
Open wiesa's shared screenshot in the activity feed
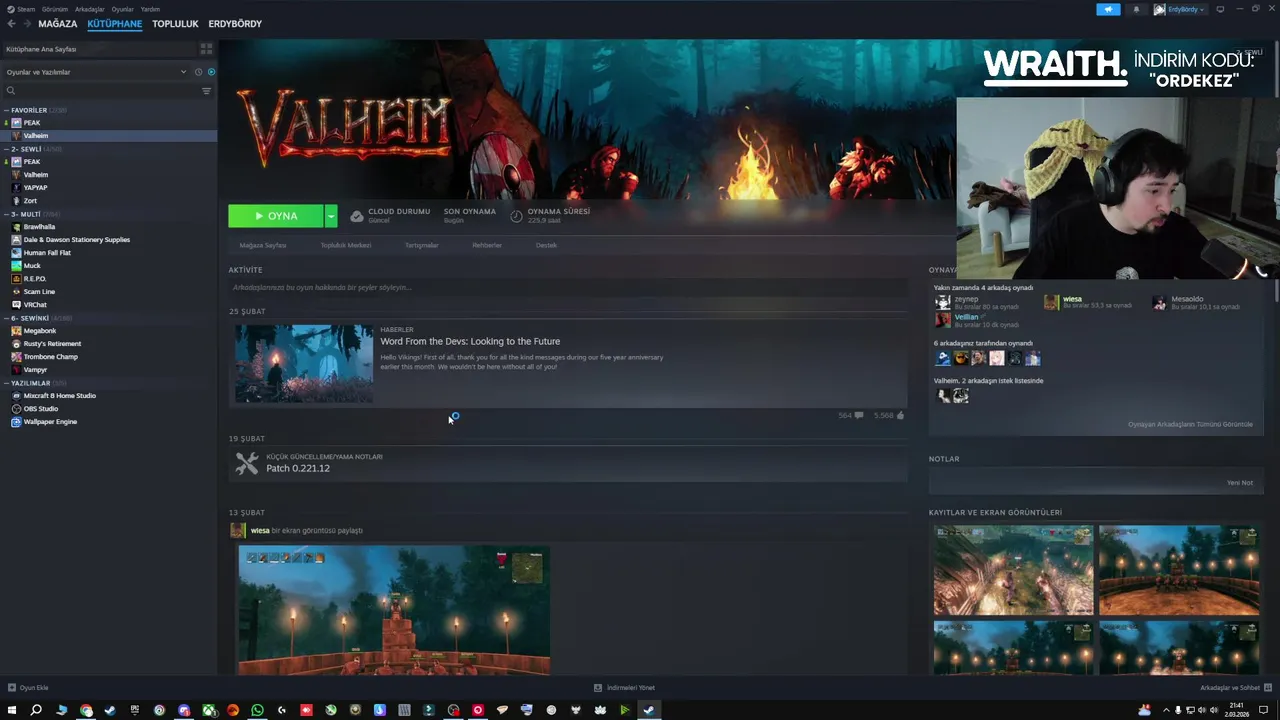(394, 609)
